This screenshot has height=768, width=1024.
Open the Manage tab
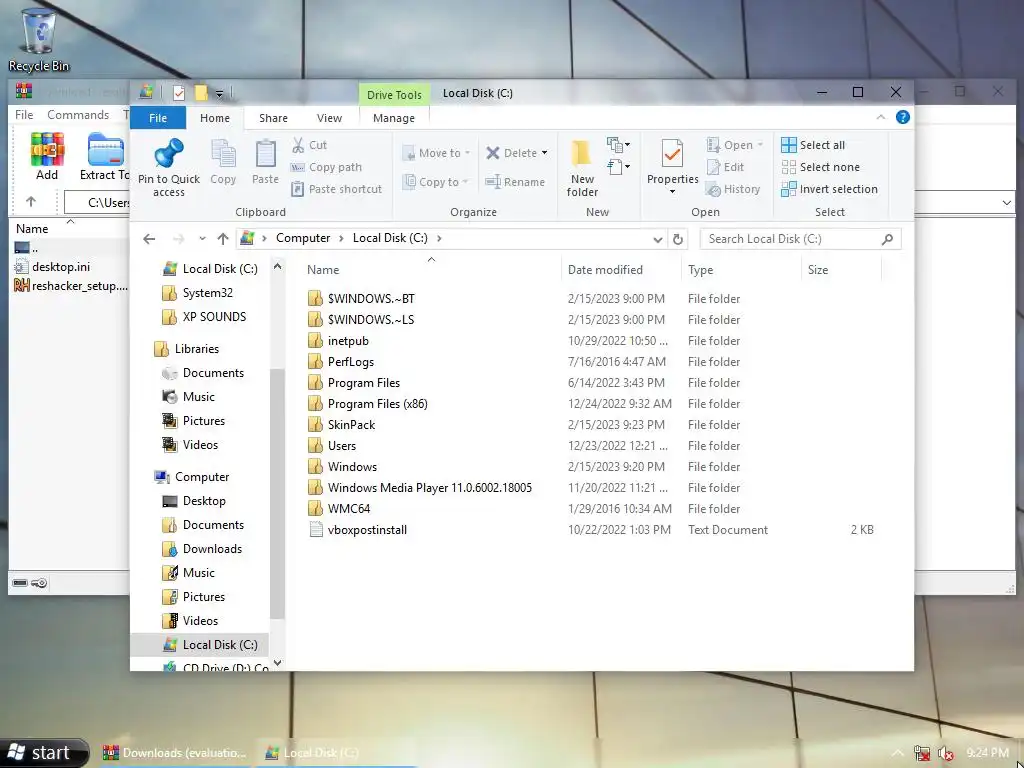(x=394, y=118)
